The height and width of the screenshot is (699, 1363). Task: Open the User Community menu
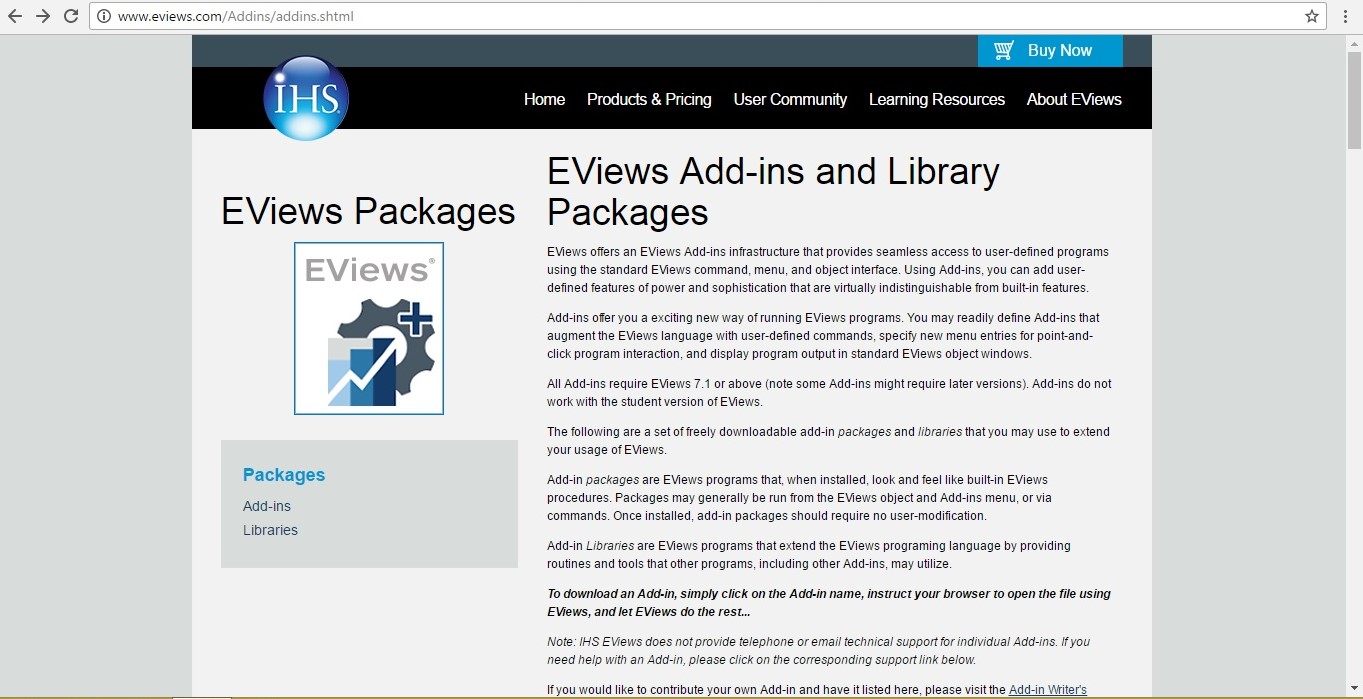point(790,99)
